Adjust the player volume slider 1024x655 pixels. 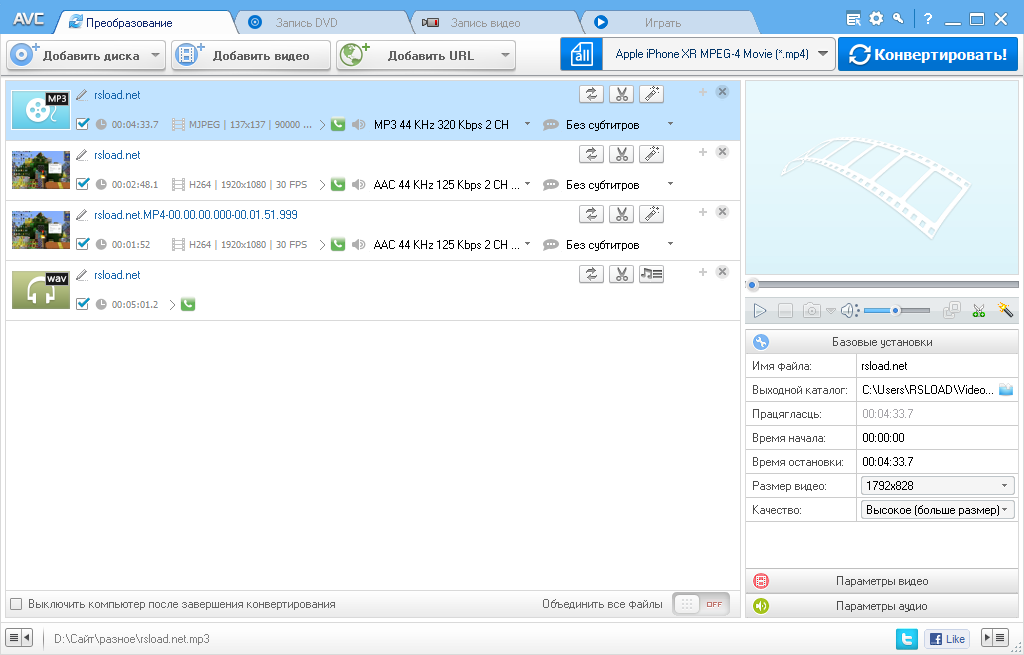click(897, 311)
